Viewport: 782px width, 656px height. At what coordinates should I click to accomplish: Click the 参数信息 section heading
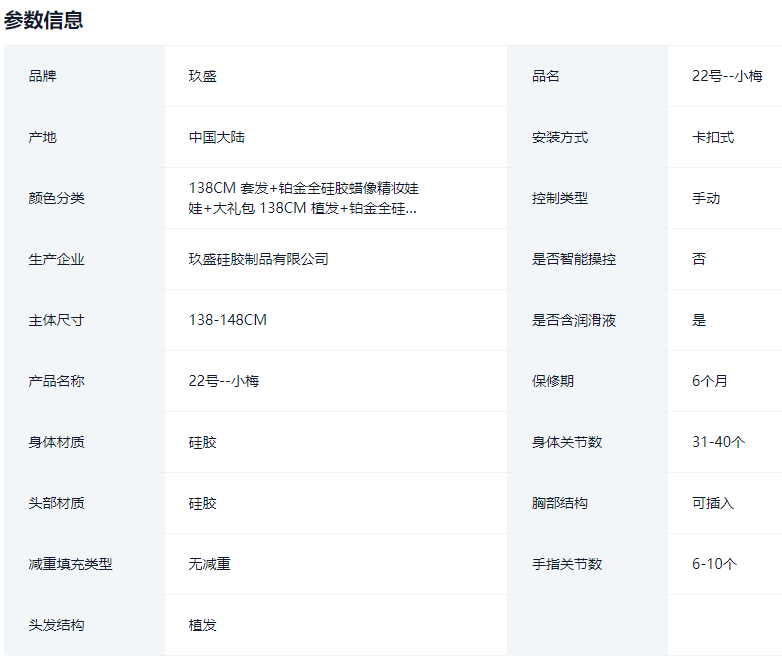44,20
